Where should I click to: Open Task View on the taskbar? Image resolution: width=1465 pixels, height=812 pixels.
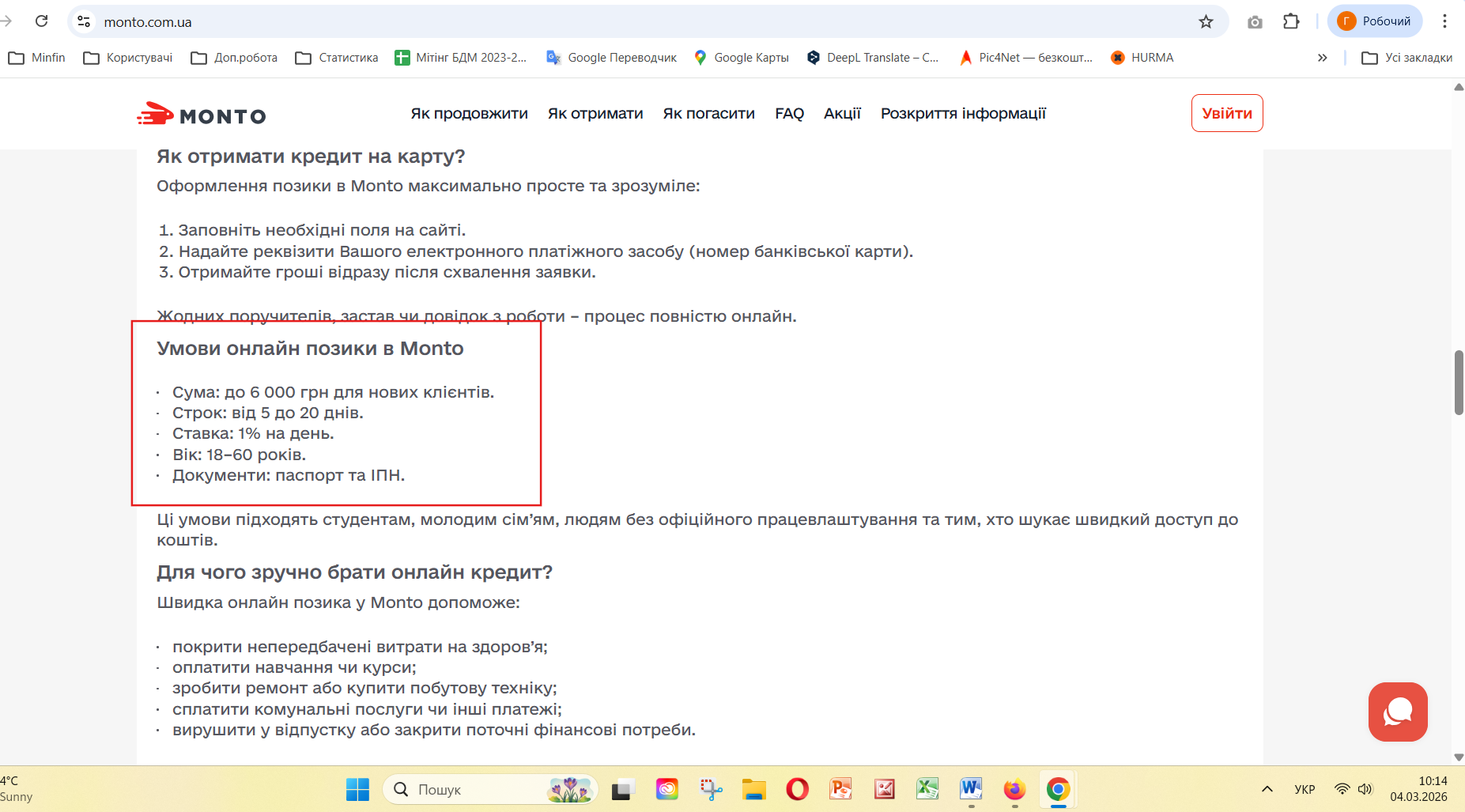[x=624, y=789]
